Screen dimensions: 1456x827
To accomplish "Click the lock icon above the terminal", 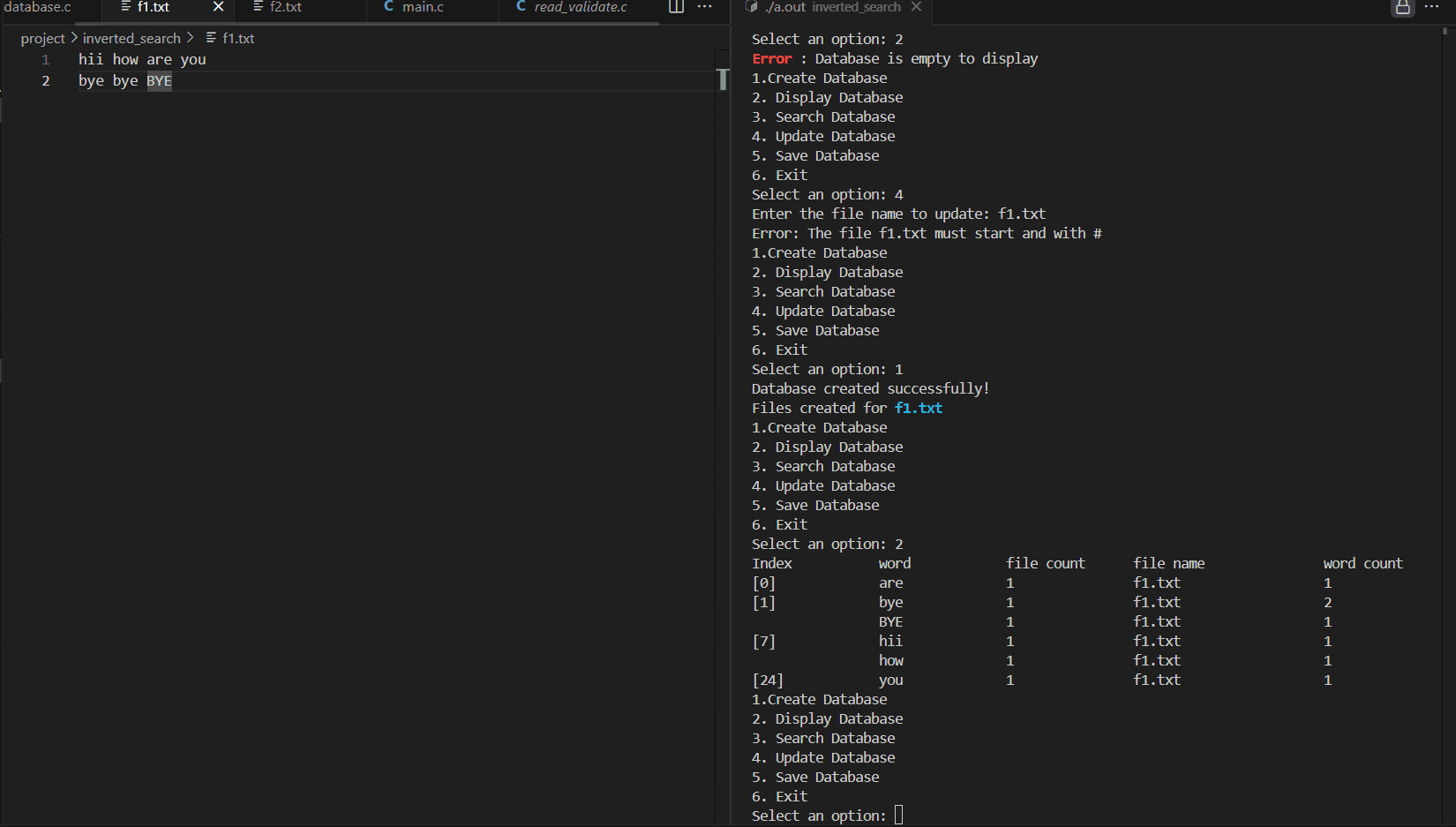I will [1402, 7].
